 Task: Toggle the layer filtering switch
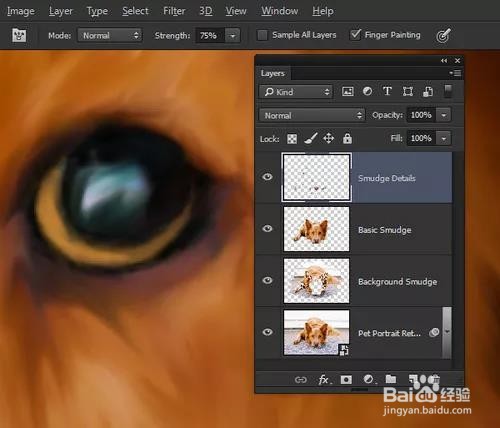(448, 91)
